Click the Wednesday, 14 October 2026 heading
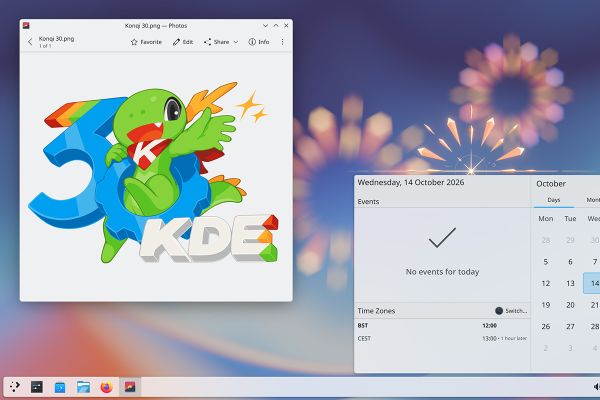The image size is (600, 400). (x=411, y=182)
